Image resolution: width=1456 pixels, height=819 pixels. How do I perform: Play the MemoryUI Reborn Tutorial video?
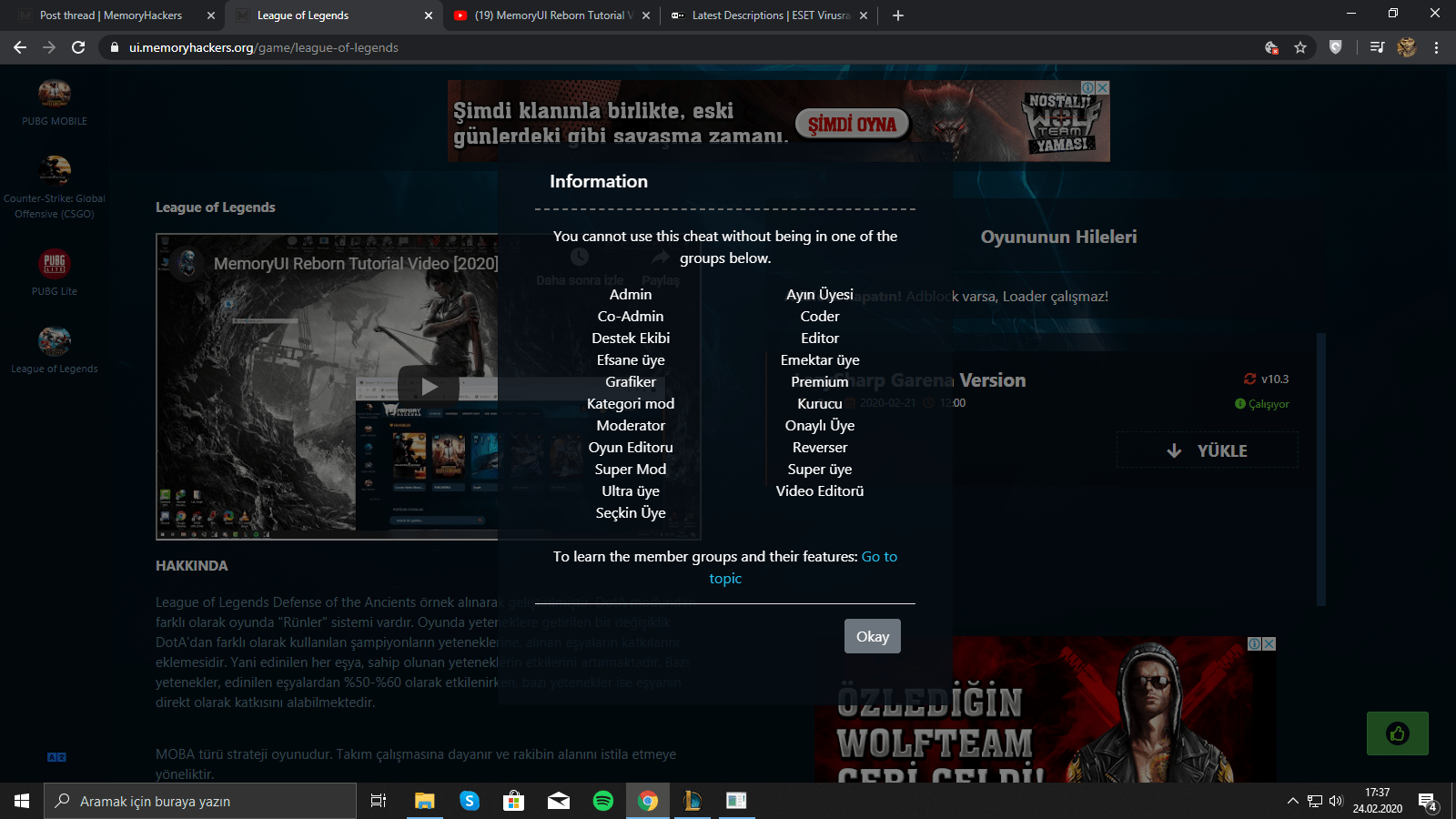click(429, 387)
